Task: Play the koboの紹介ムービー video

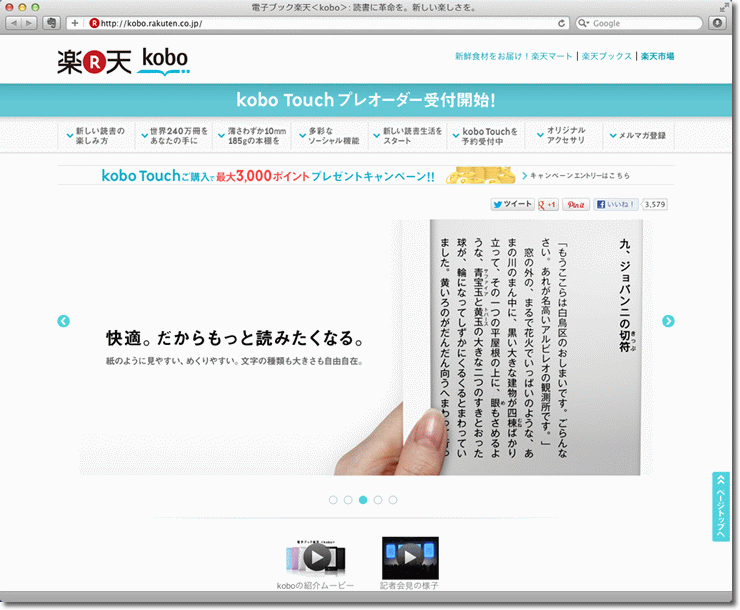Action: click(315, 558)
